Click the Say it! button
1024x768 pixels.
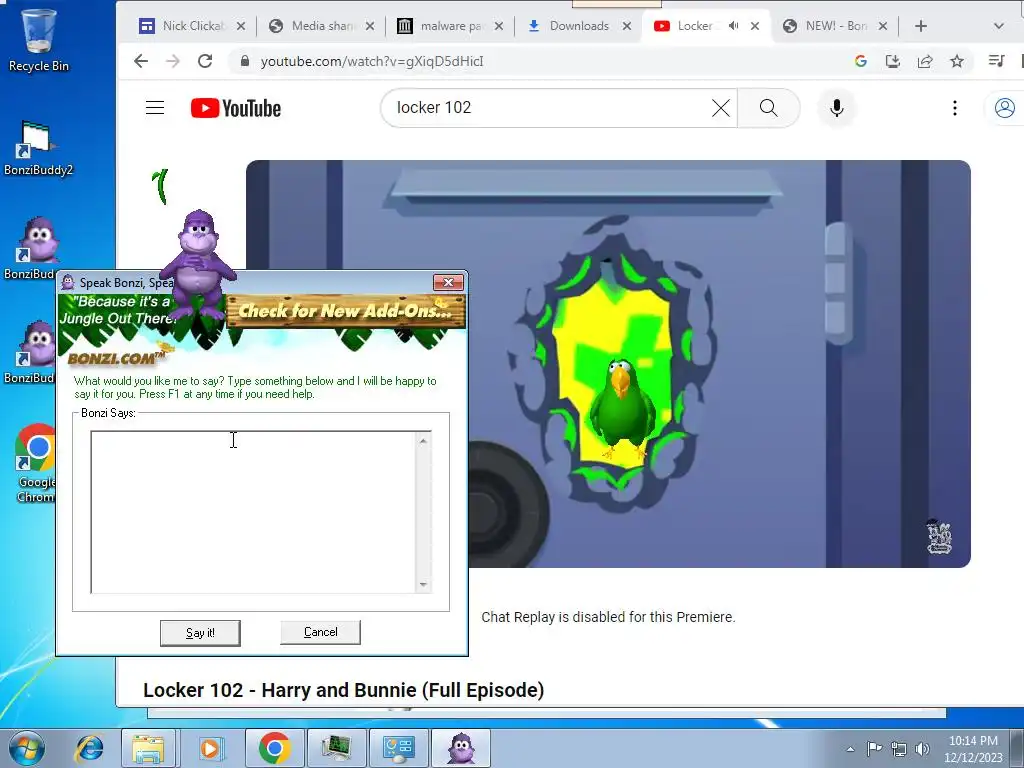pos(200,633)
